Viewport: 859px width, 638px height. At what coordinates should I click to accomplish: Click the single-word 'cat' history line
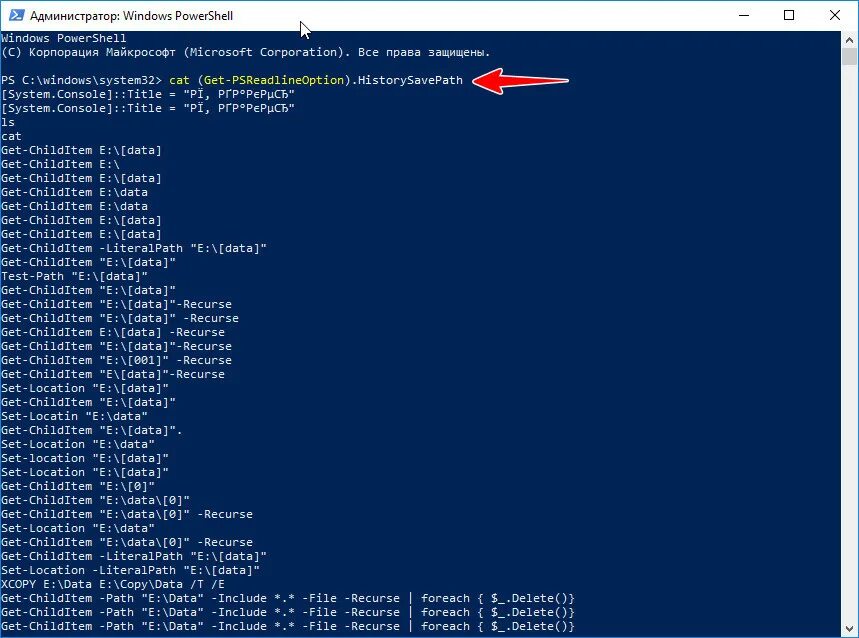(x=12, y=136)
